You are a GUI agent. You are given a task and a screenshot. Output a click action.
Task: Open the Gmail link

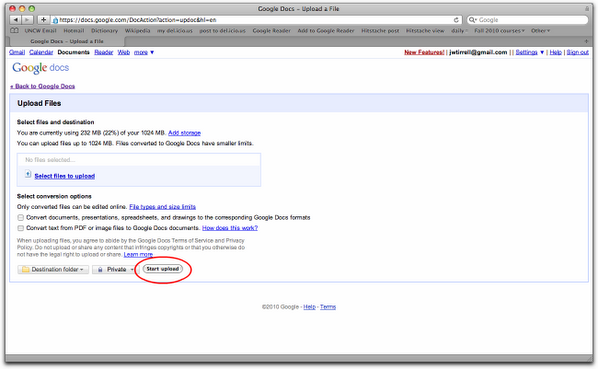[17, 52]
